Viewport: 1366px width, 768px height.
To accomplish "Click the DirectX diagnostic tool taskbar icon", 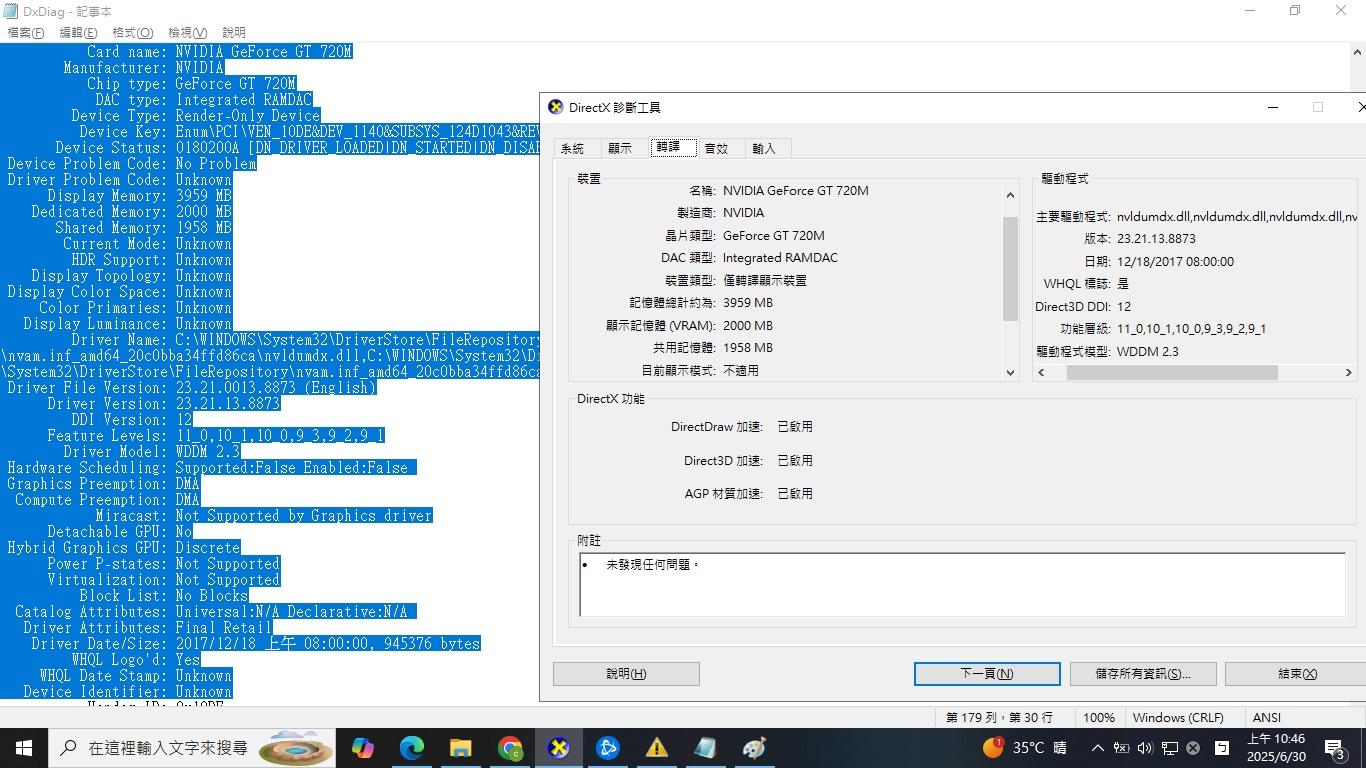I will [x=559, y=748].
